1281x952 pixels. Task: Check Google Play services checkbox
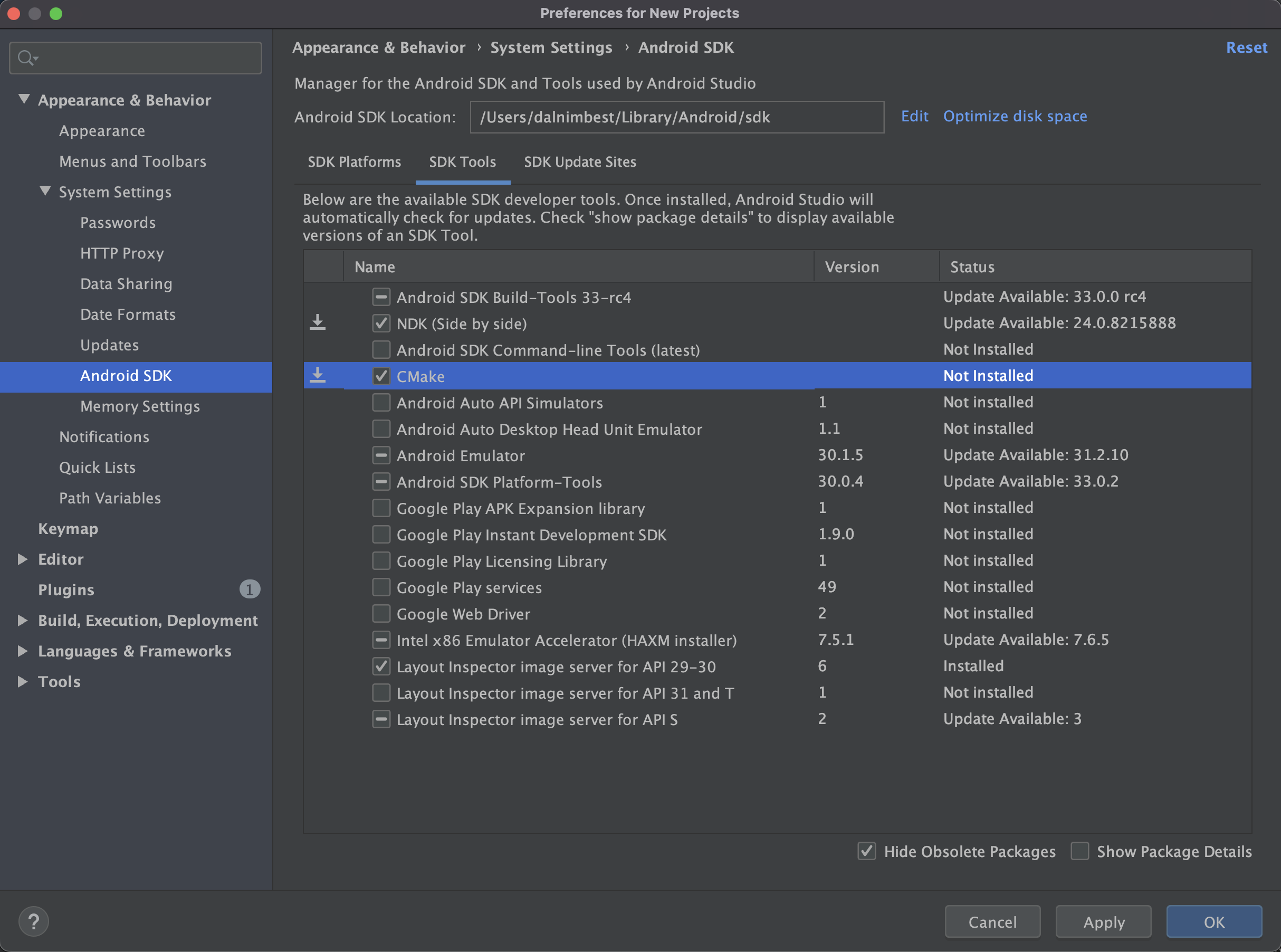pyautogui.click(x=381, y=587)
